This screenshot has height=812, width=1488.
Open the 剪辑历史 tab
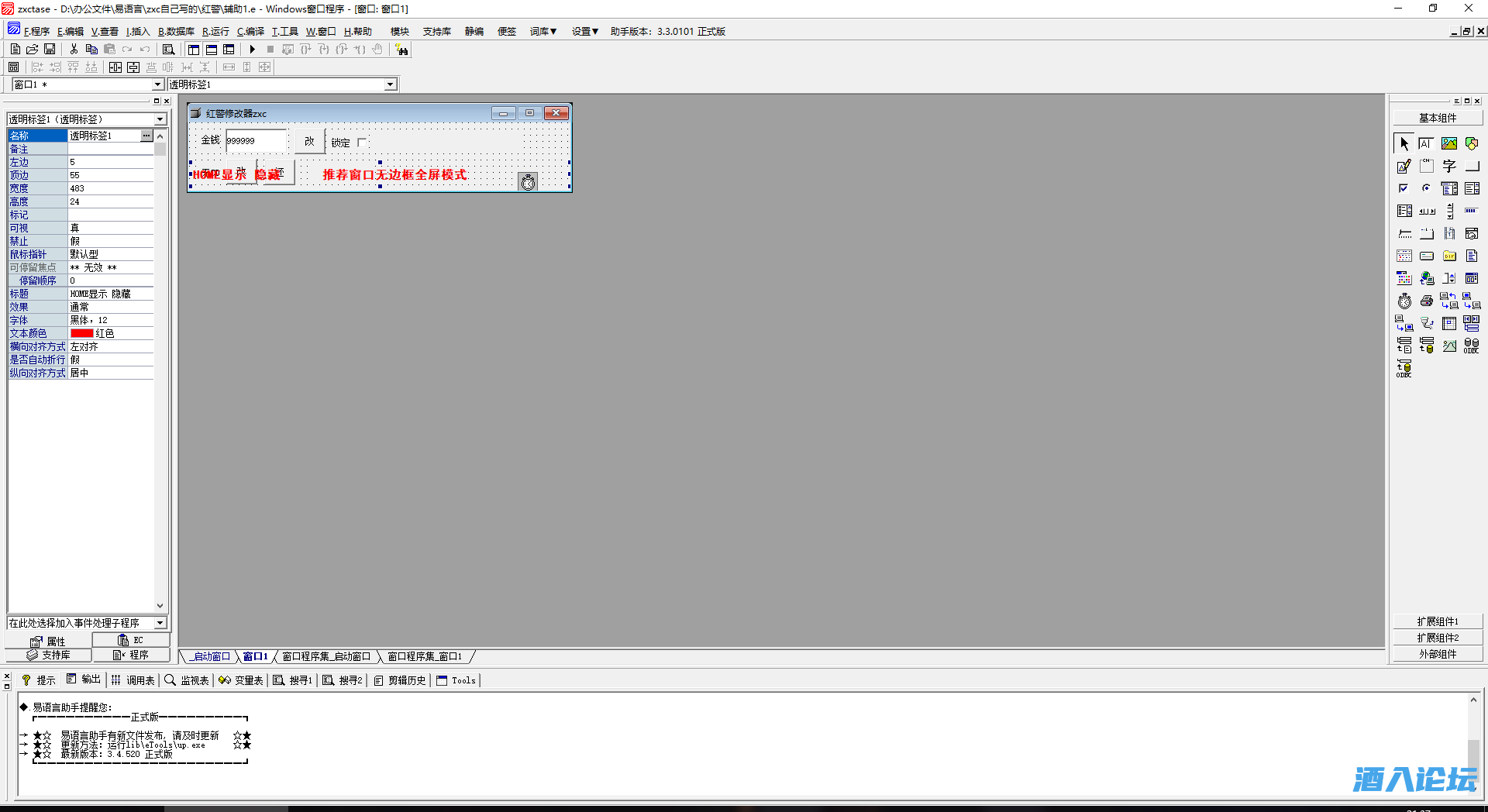click(400, 680)
